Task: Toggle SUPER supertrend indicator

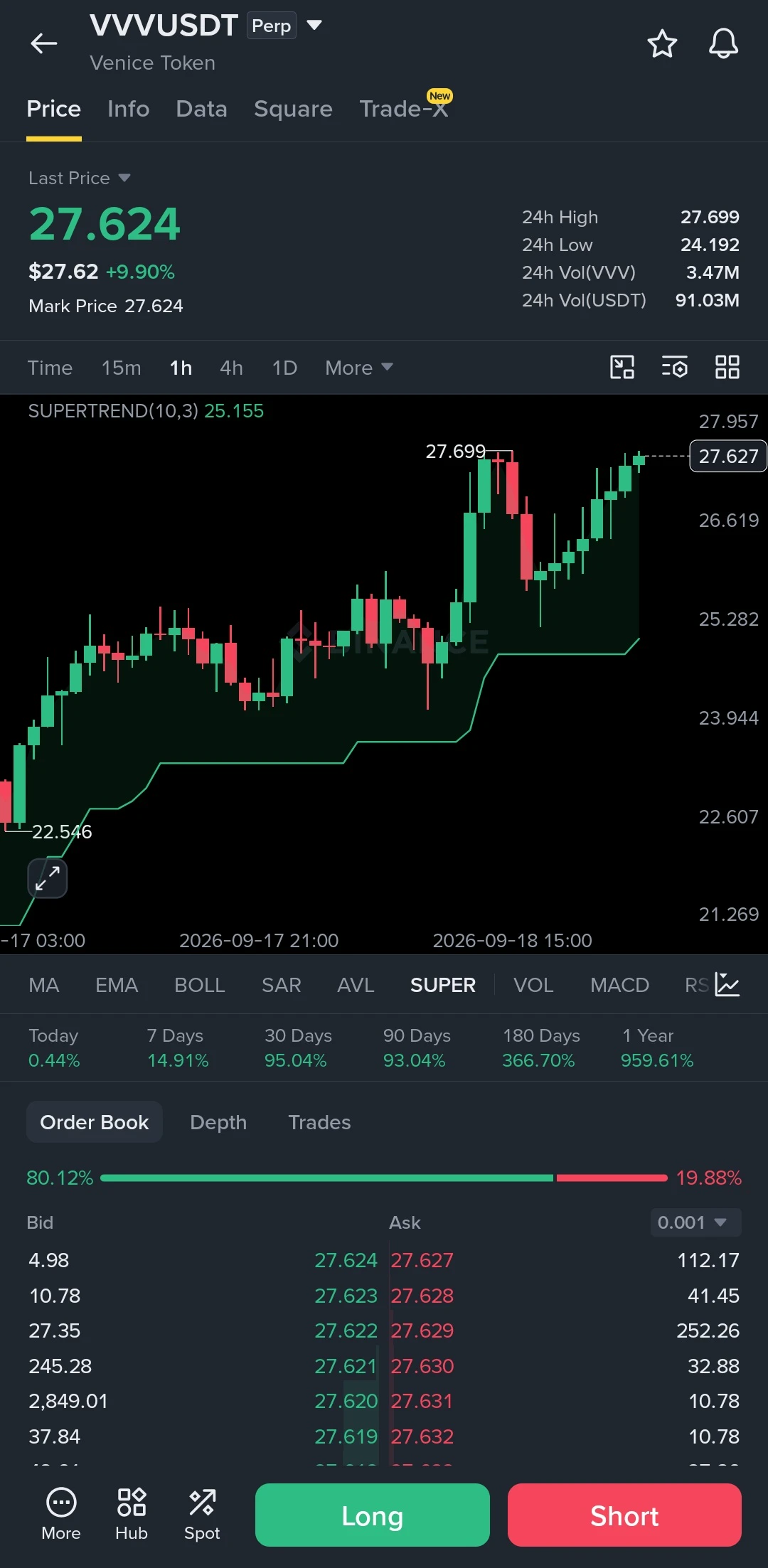Action: 443,985
